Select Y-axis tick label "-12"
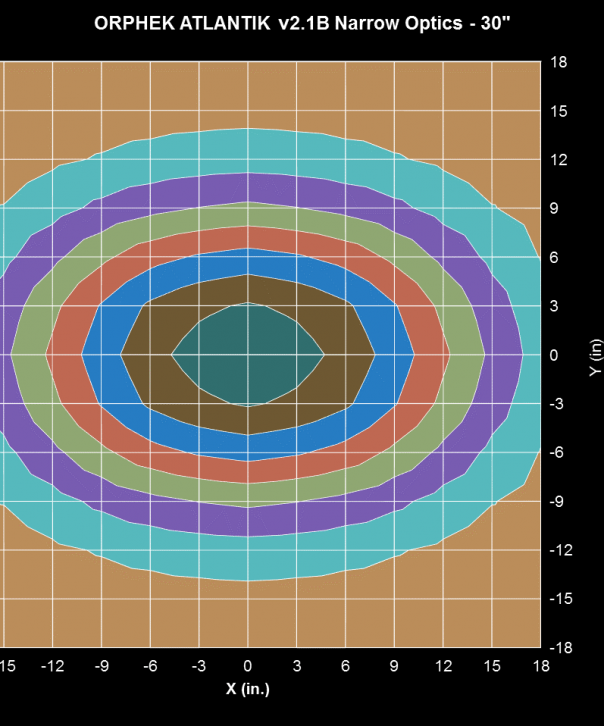604x726 pixels. tap(561, 550)
